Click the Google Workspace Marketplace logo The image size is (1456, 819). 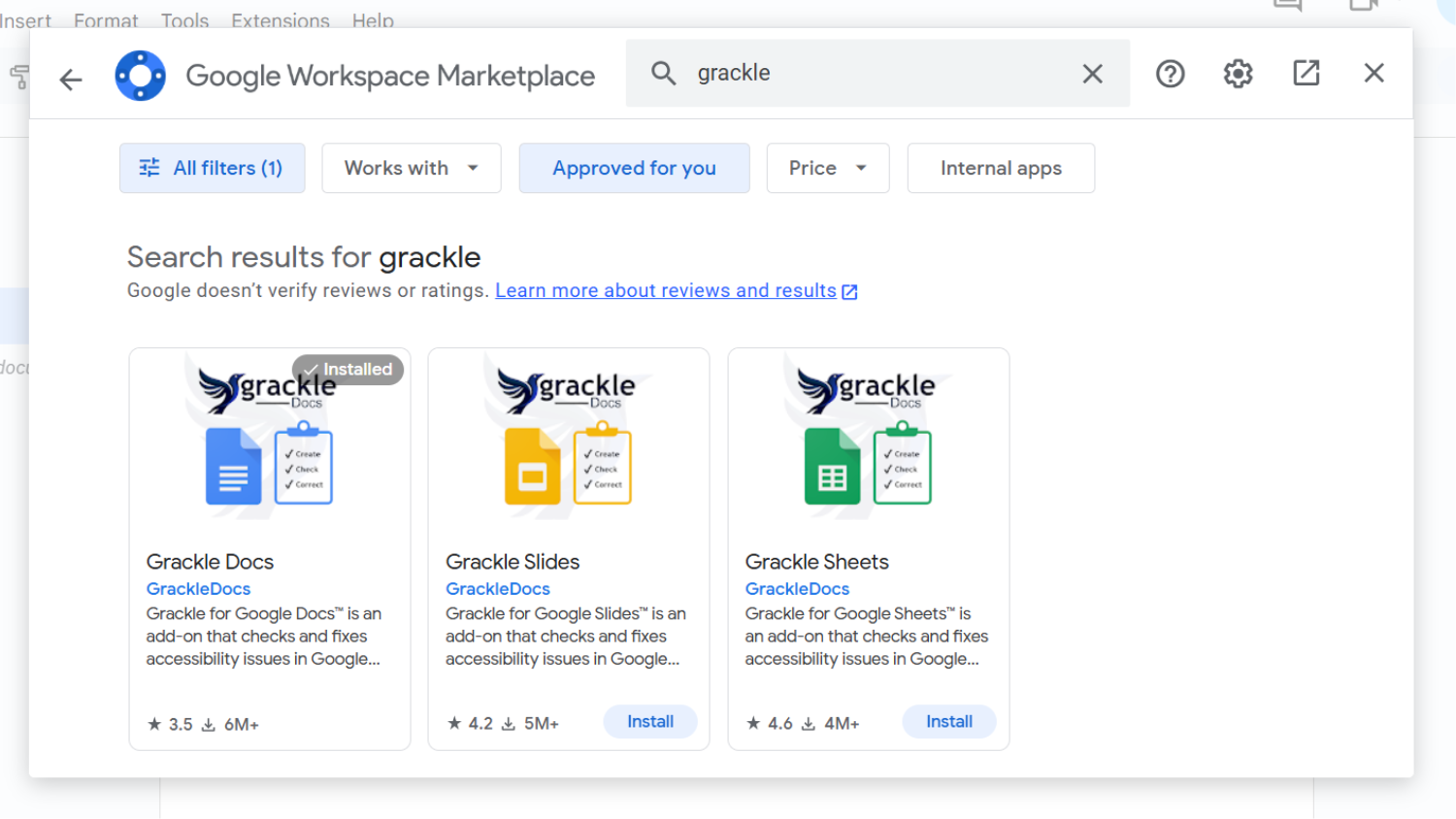[x=141, y=76]
